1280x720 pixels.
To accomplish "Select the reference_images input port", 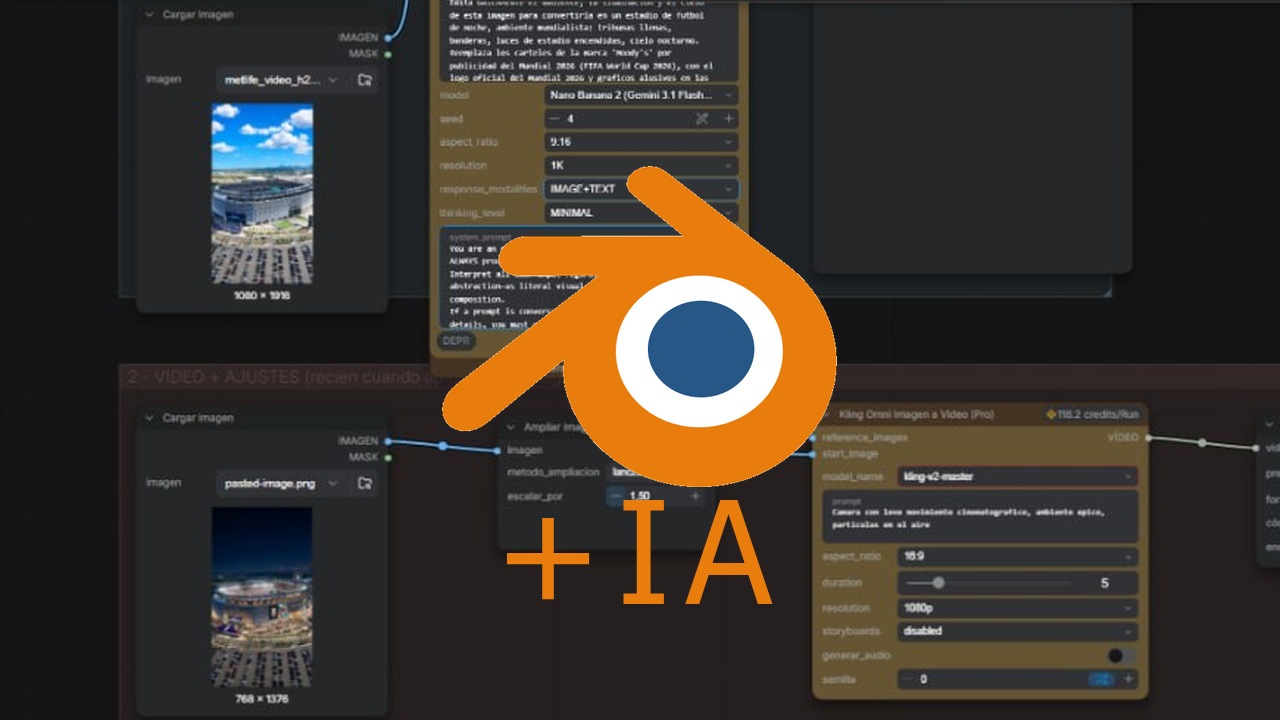I will [813, 437].
